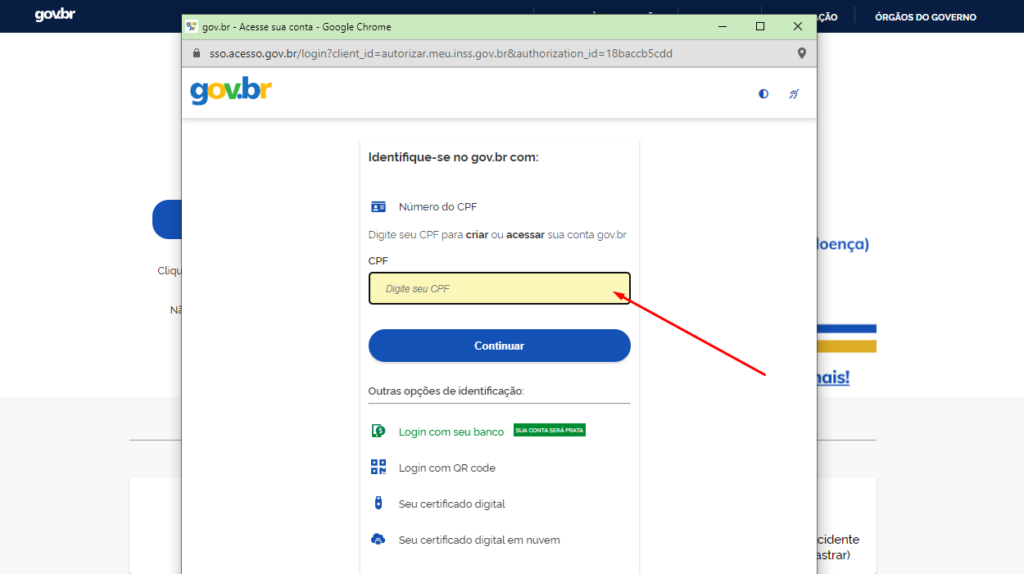
Task: Choose Login com QR code
Action: click(x=447, y=468)
